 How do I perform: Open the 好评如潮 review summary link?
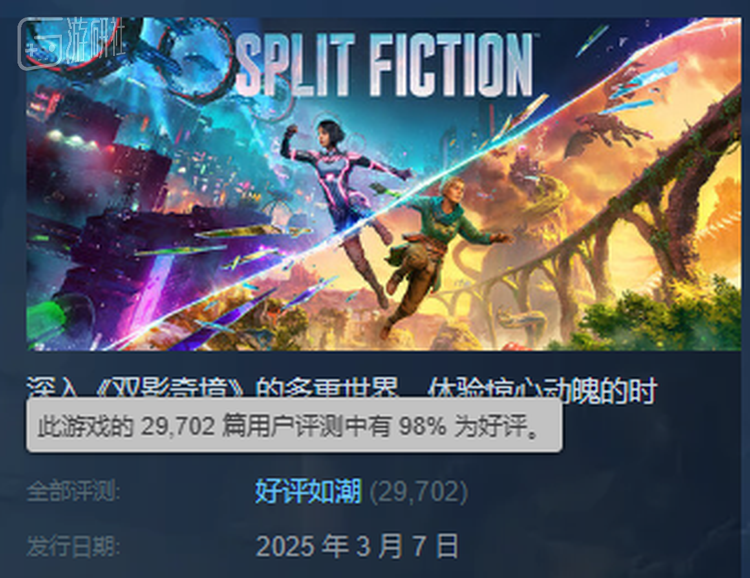click(308, 491)
